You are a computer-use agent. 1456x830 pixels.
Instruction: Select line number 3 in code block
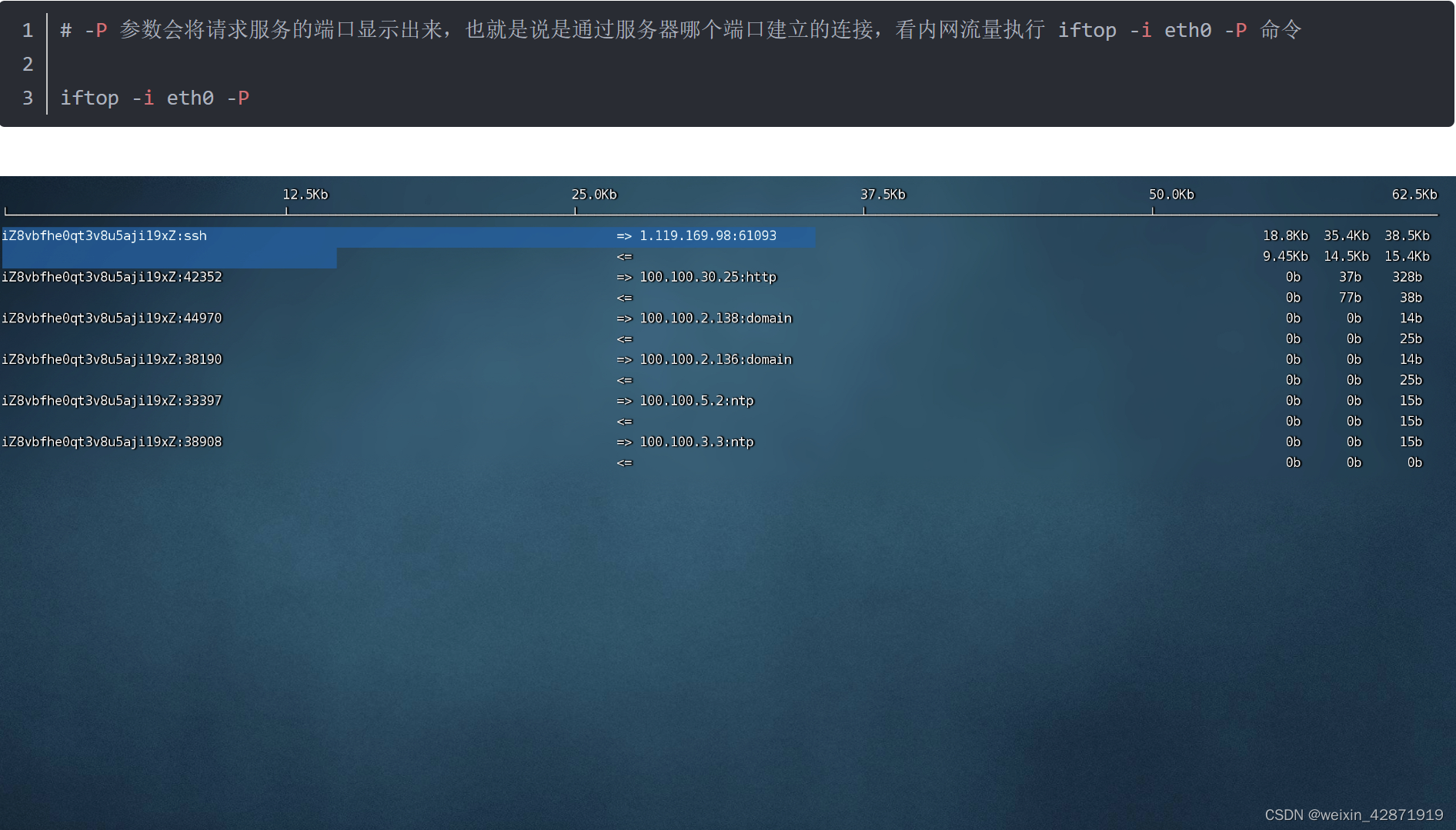(x=28, y=98)
